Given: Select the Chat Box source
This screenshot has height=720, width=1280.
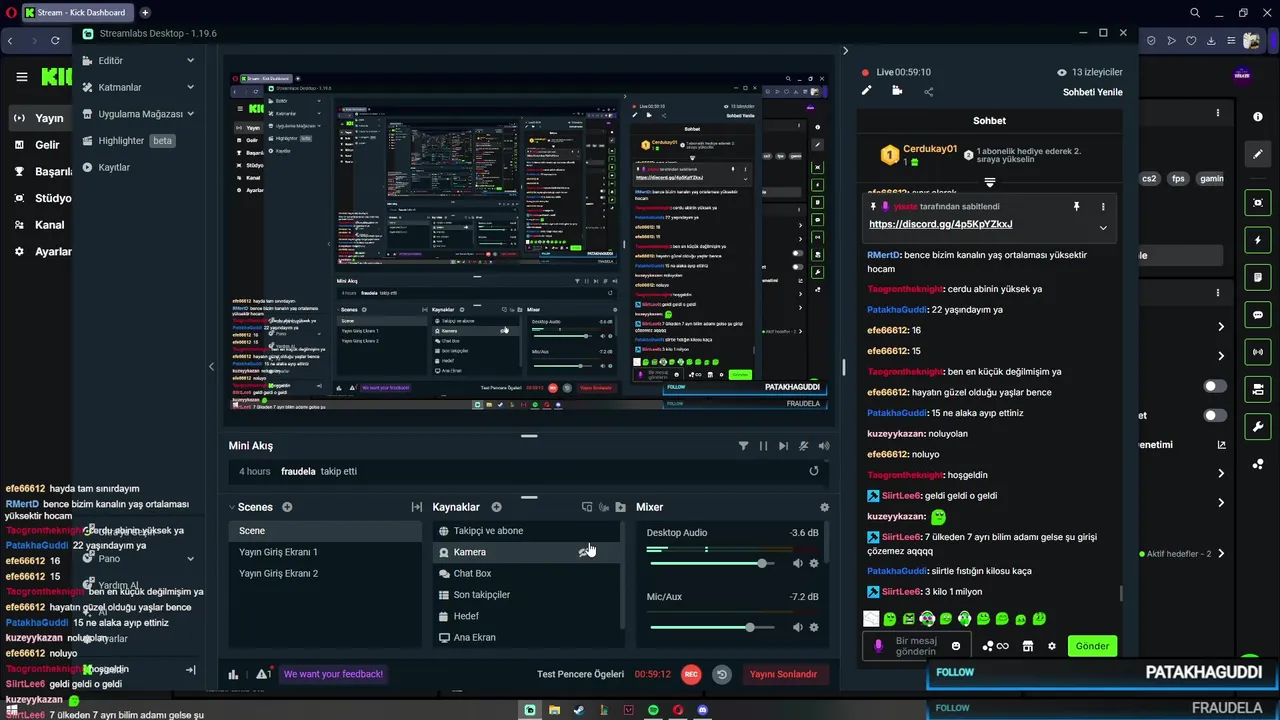Looking at the screenshot, I should click(526, 573).
